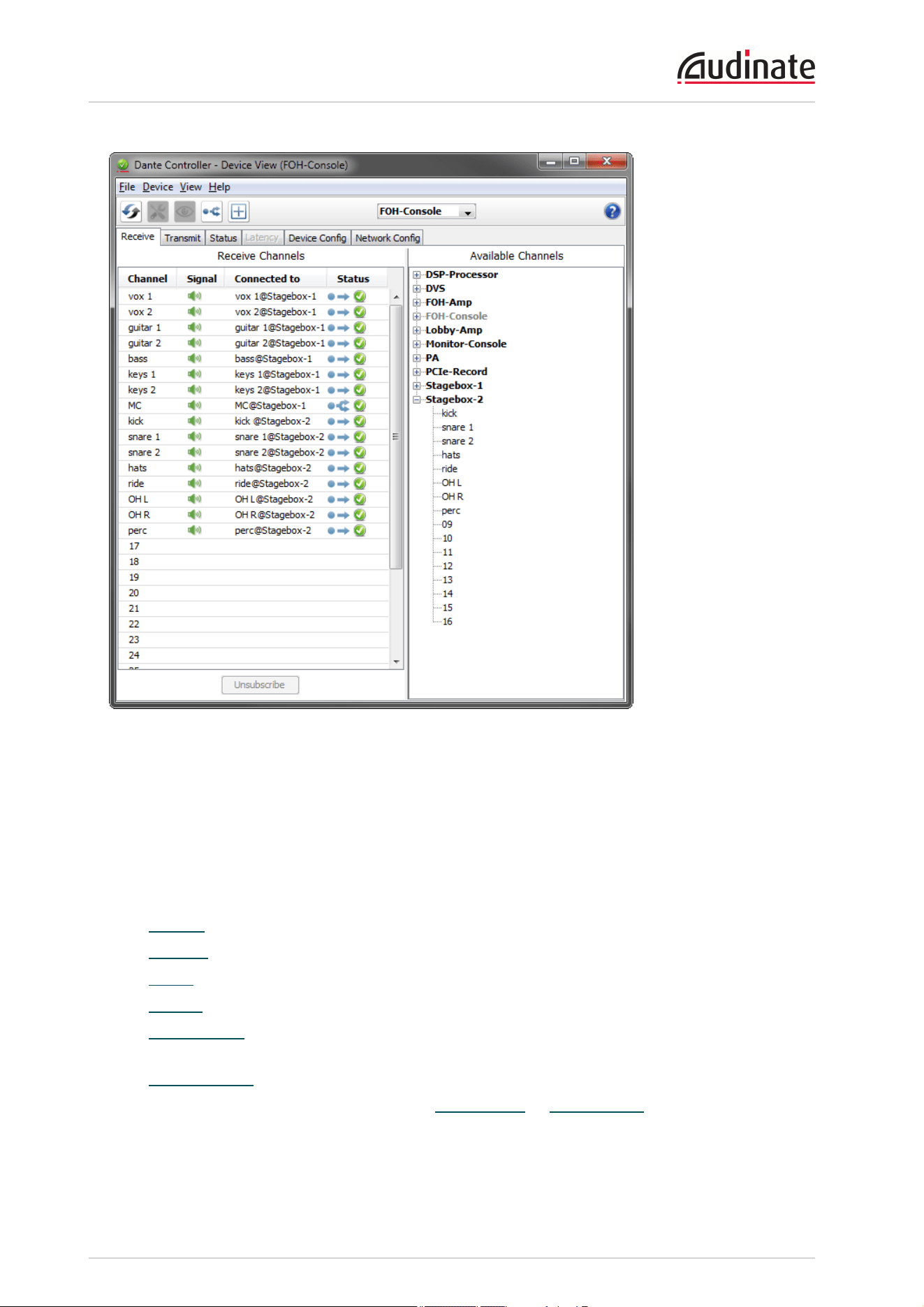Open the File menu

coord(127,187)
